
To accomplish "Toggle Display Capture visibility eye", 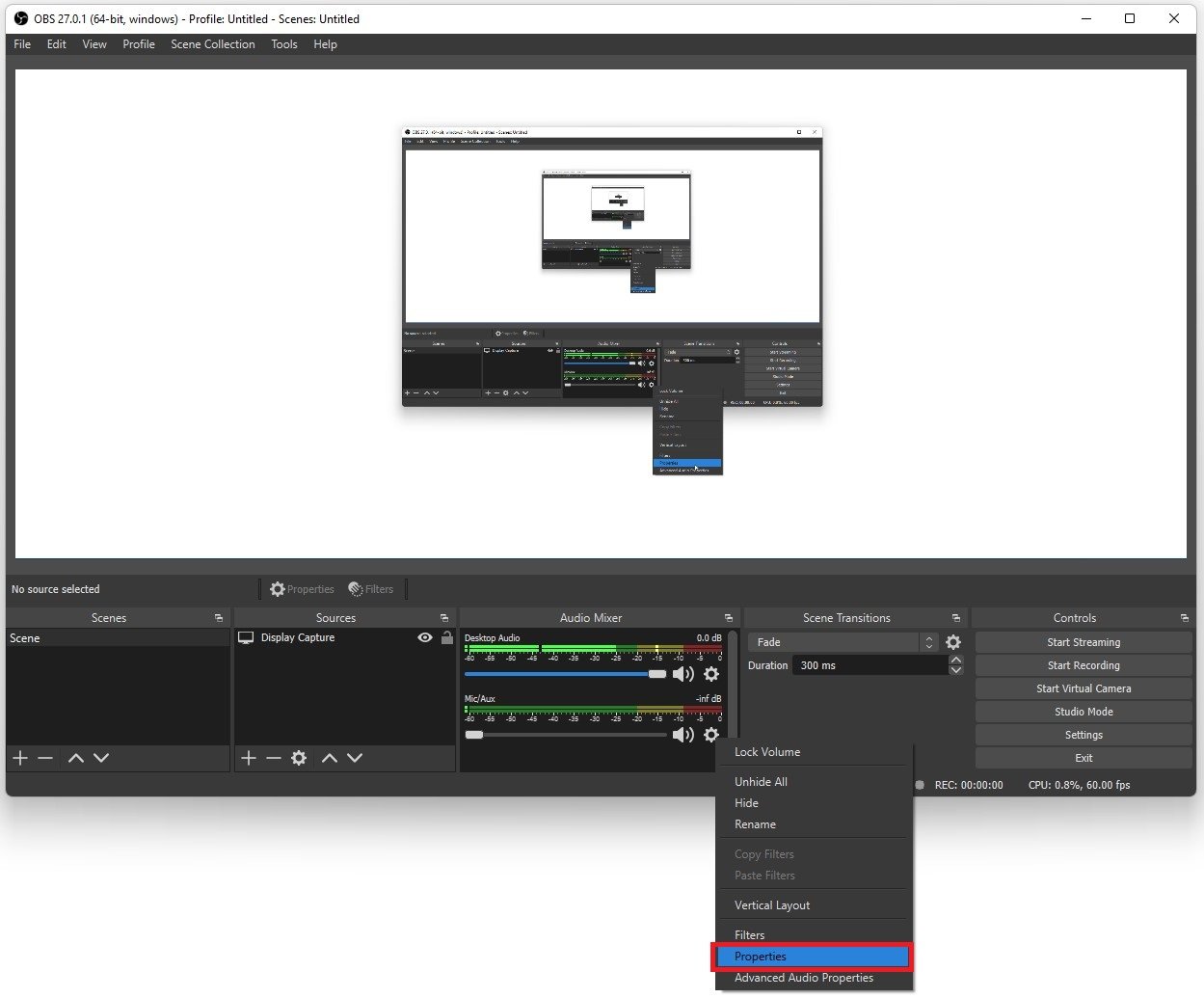I will [425, 638].
